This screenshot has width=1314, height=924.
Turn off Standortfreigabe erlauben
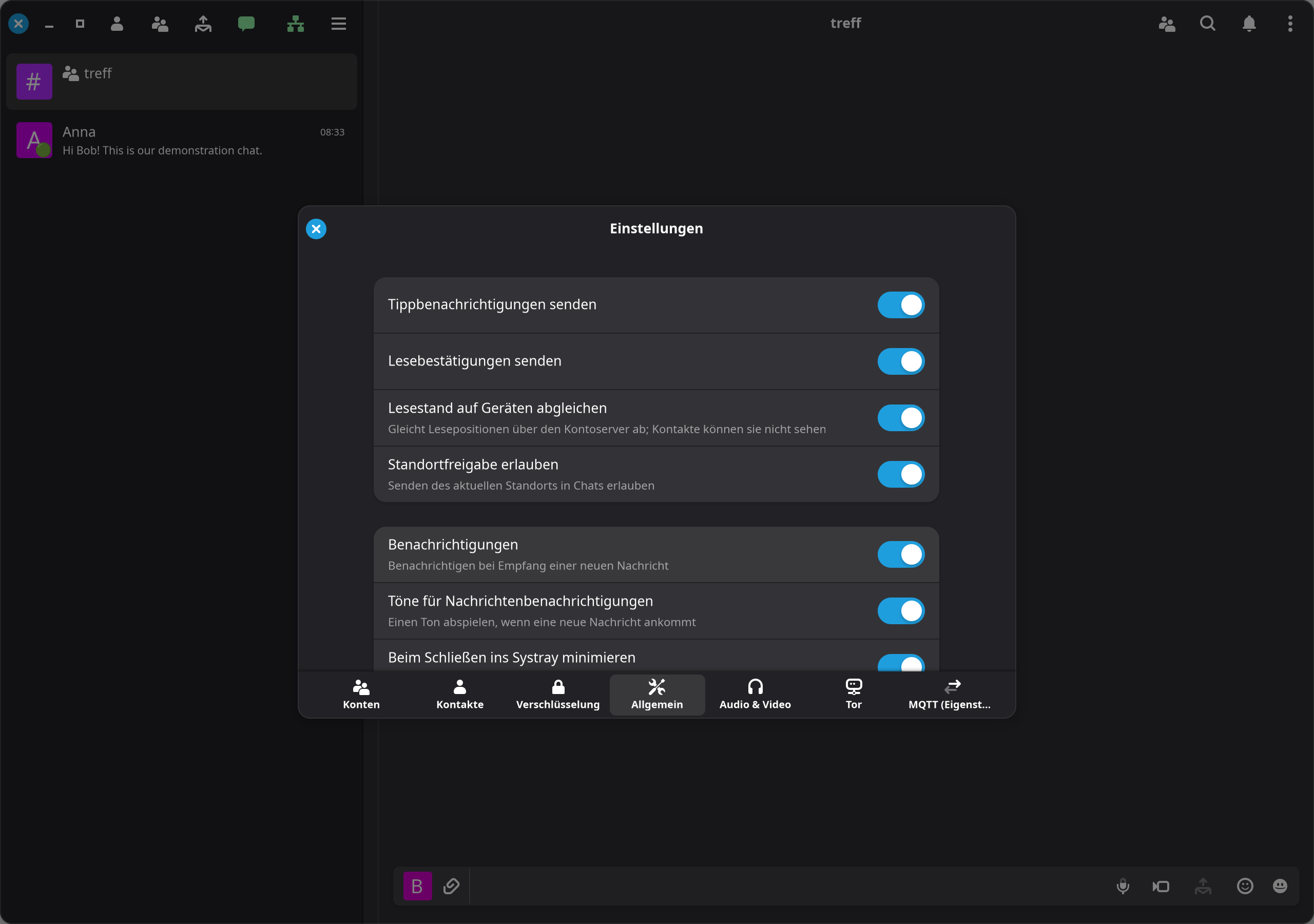click(x=901, y=474)
